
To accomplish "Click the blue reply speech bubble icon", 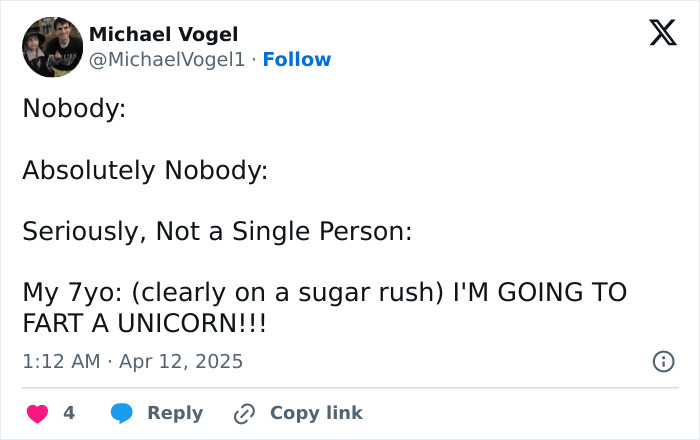I will coord(122,413).
